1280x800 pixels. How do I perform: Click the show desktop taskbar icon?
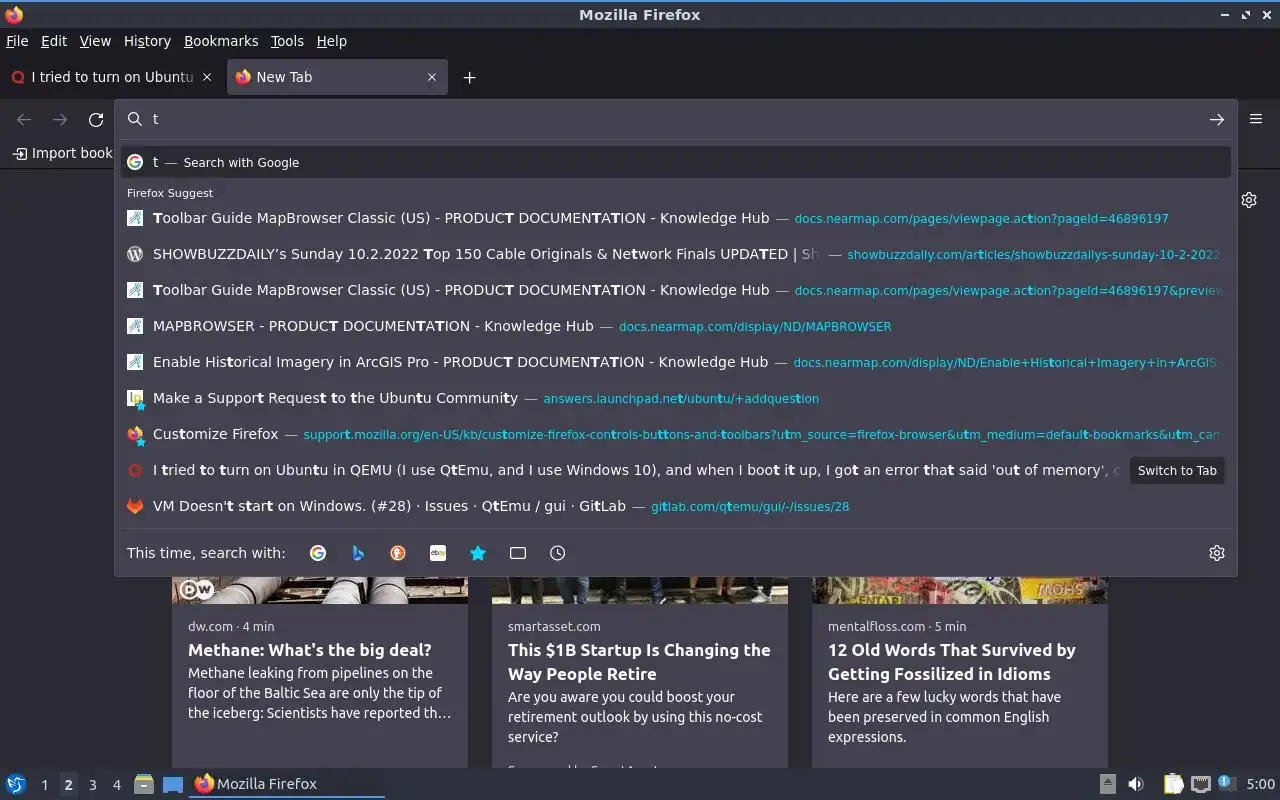[x=173, y=784]
